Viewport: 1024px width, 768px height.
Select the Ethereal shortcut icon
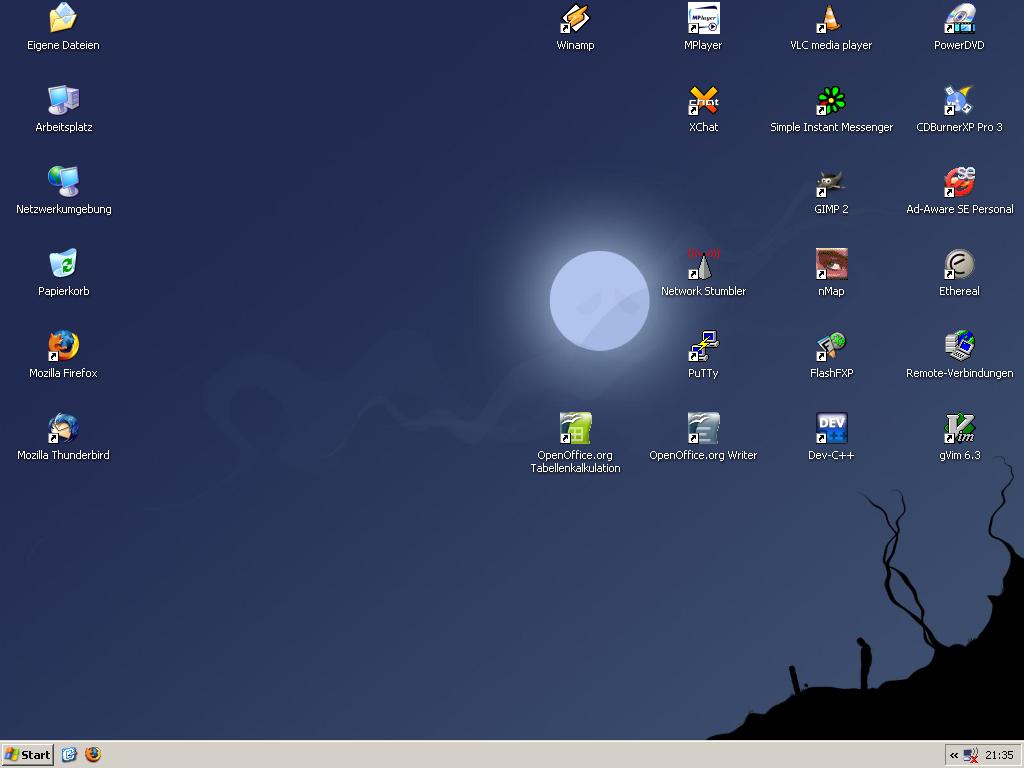959,264
